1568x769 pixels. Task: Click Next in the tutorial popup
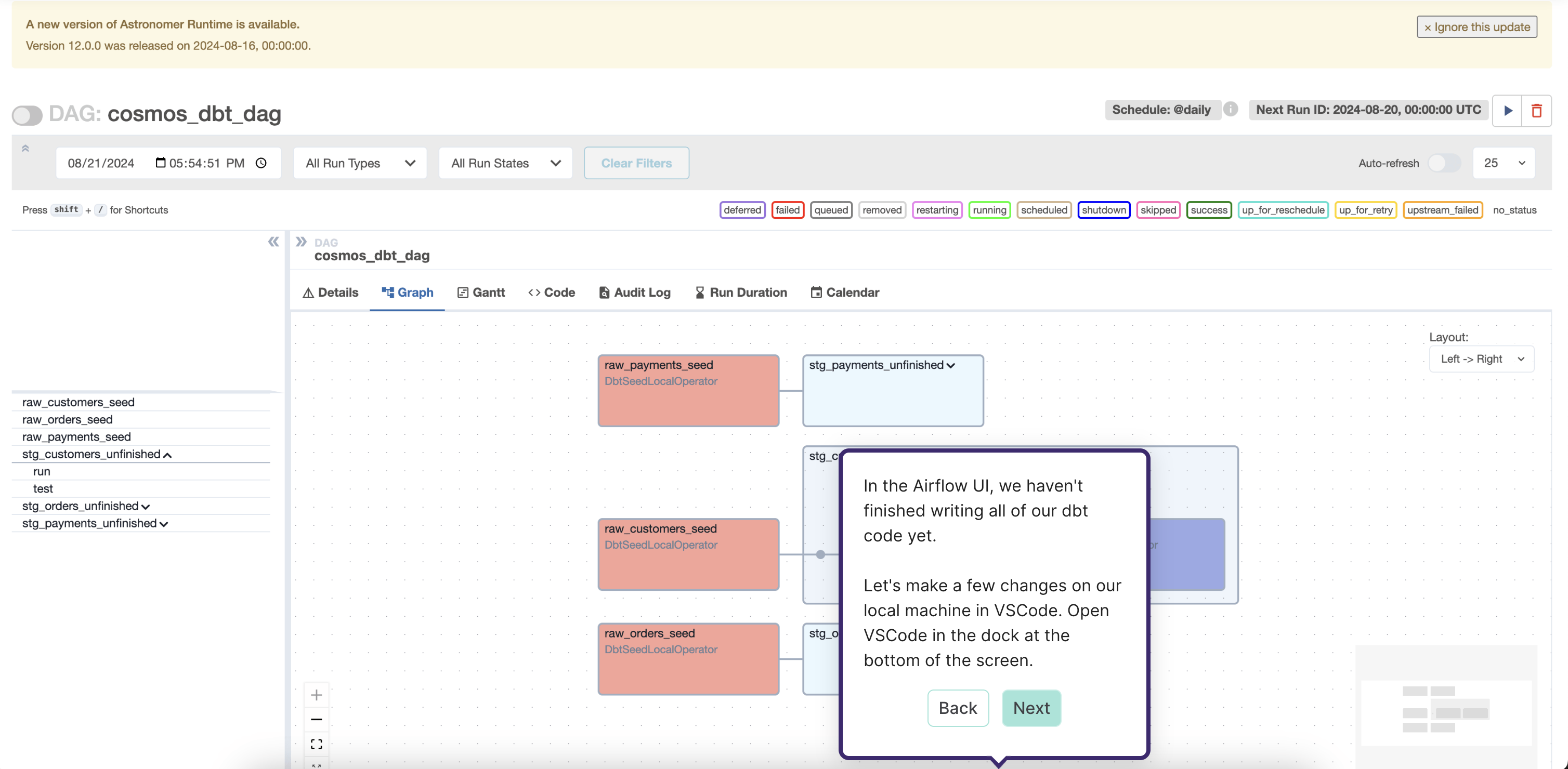tap(1031, 708)
